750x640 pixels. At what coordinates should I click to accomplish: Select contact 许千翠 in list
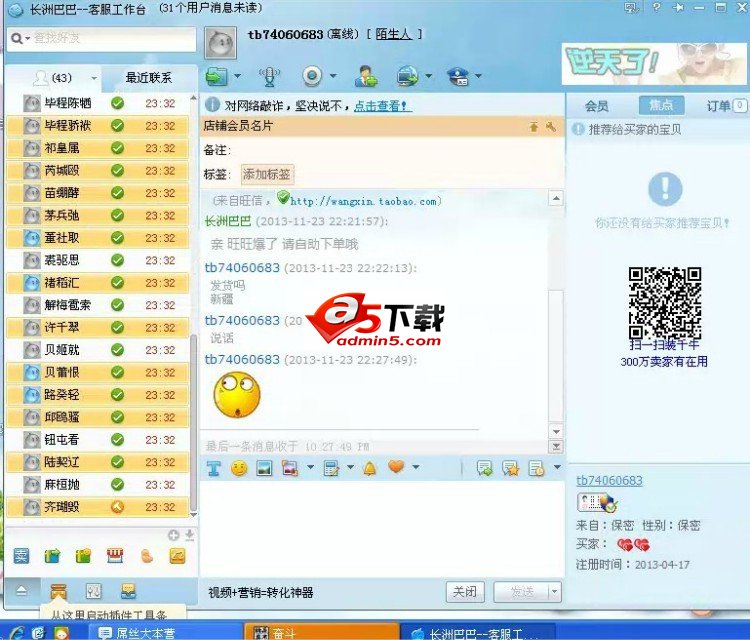click(x=98, y=328)
